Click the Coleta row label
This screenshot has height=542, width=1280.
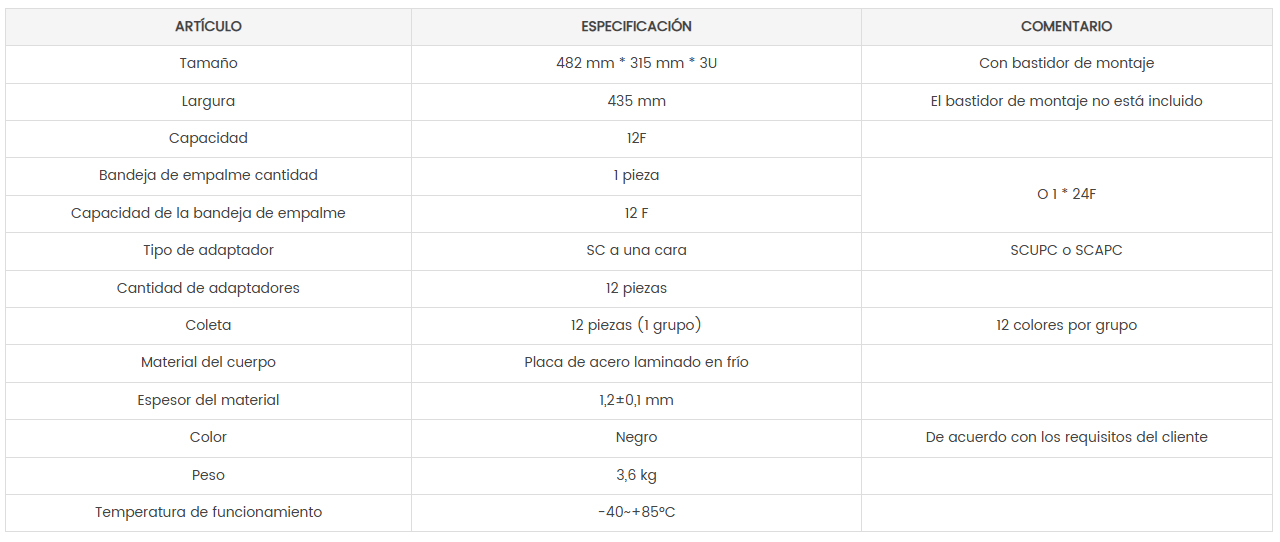coord(208,325)
